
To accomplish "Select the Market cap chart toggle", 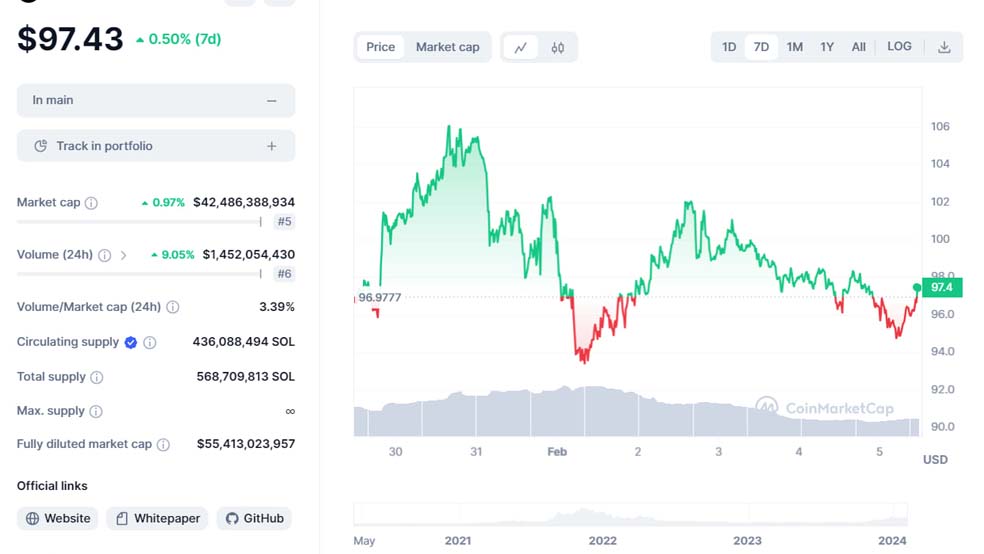I will (x=447, y=47).
